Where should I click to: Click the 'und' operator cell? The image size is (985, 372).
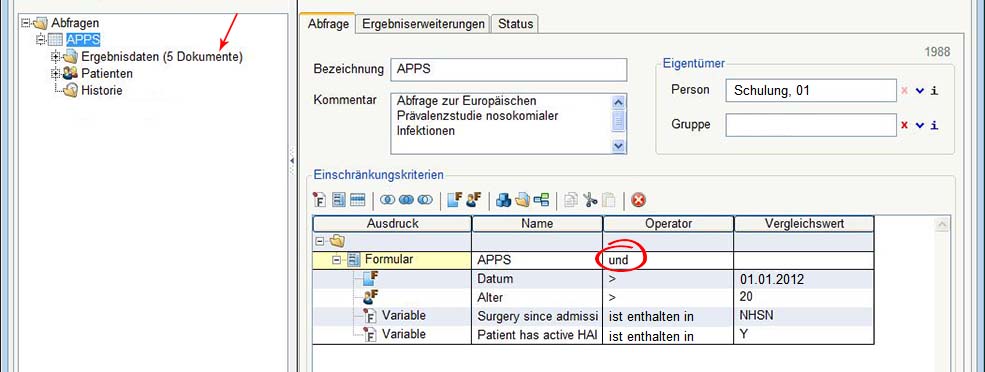click(x=668, y=260)
